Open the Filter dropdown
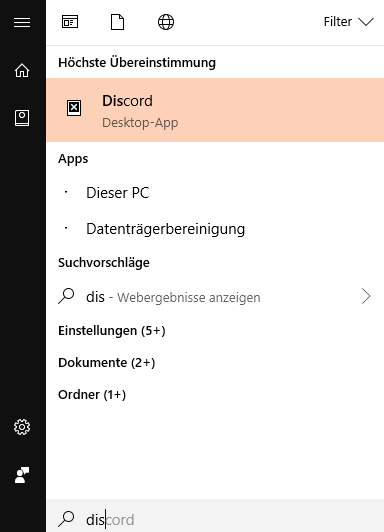Image resolution: width=384 pixels, height=532 pixels. click(x=349, y=22)
